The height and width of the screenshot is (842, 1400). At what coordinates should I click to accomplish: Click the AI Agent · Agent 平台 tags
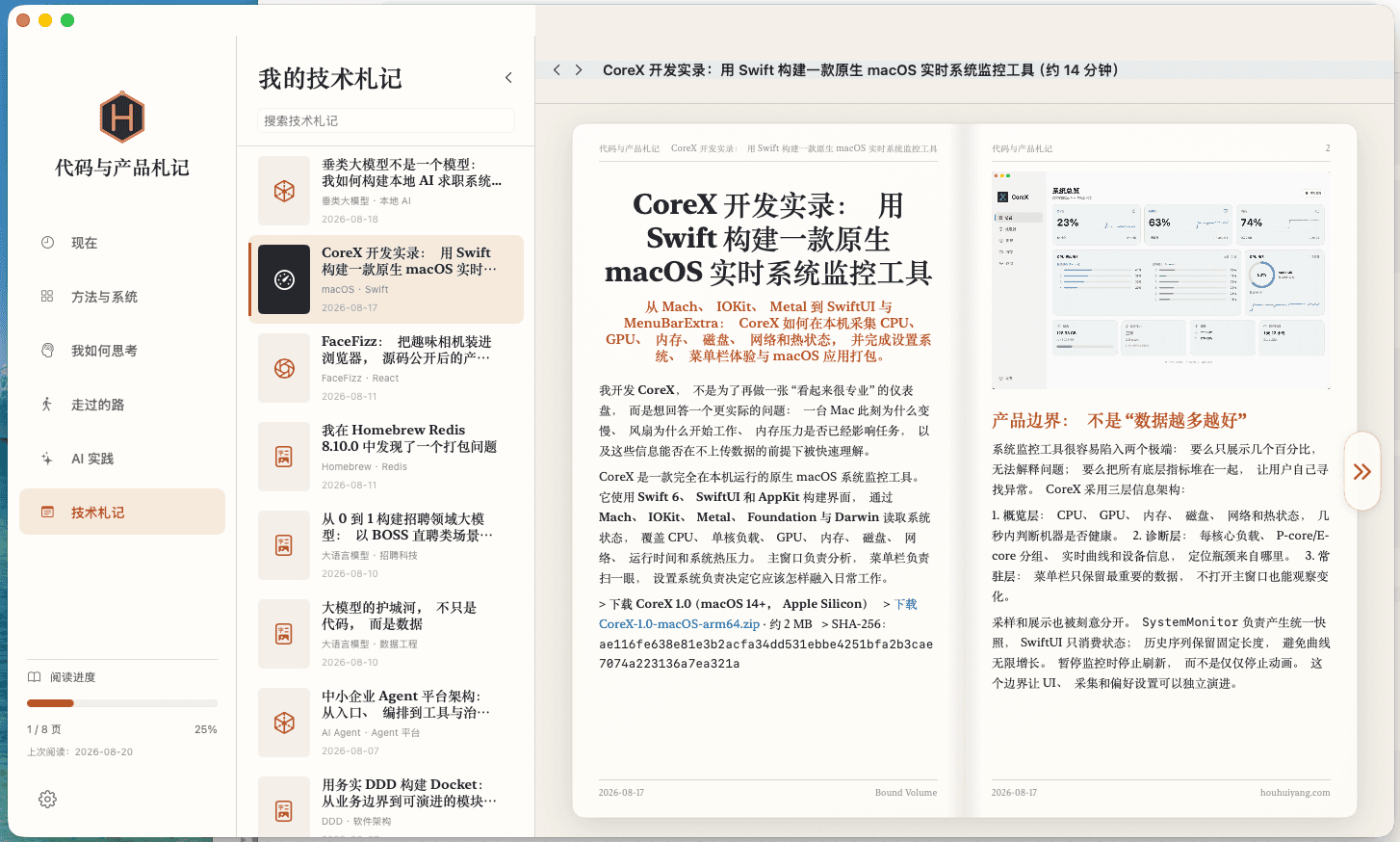371,732
